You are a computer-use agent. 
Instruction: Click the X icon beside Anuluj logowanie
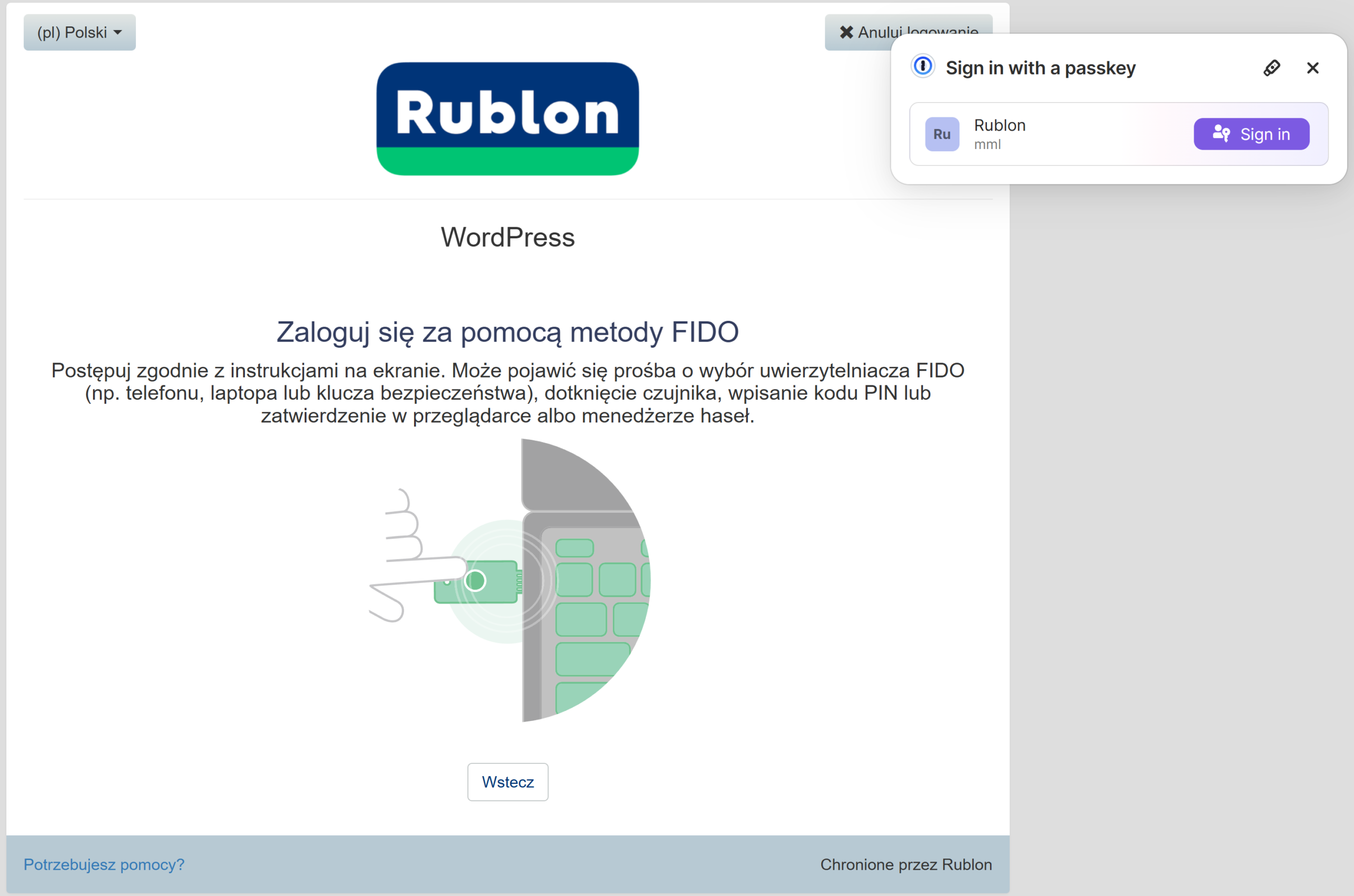[846, 32]
